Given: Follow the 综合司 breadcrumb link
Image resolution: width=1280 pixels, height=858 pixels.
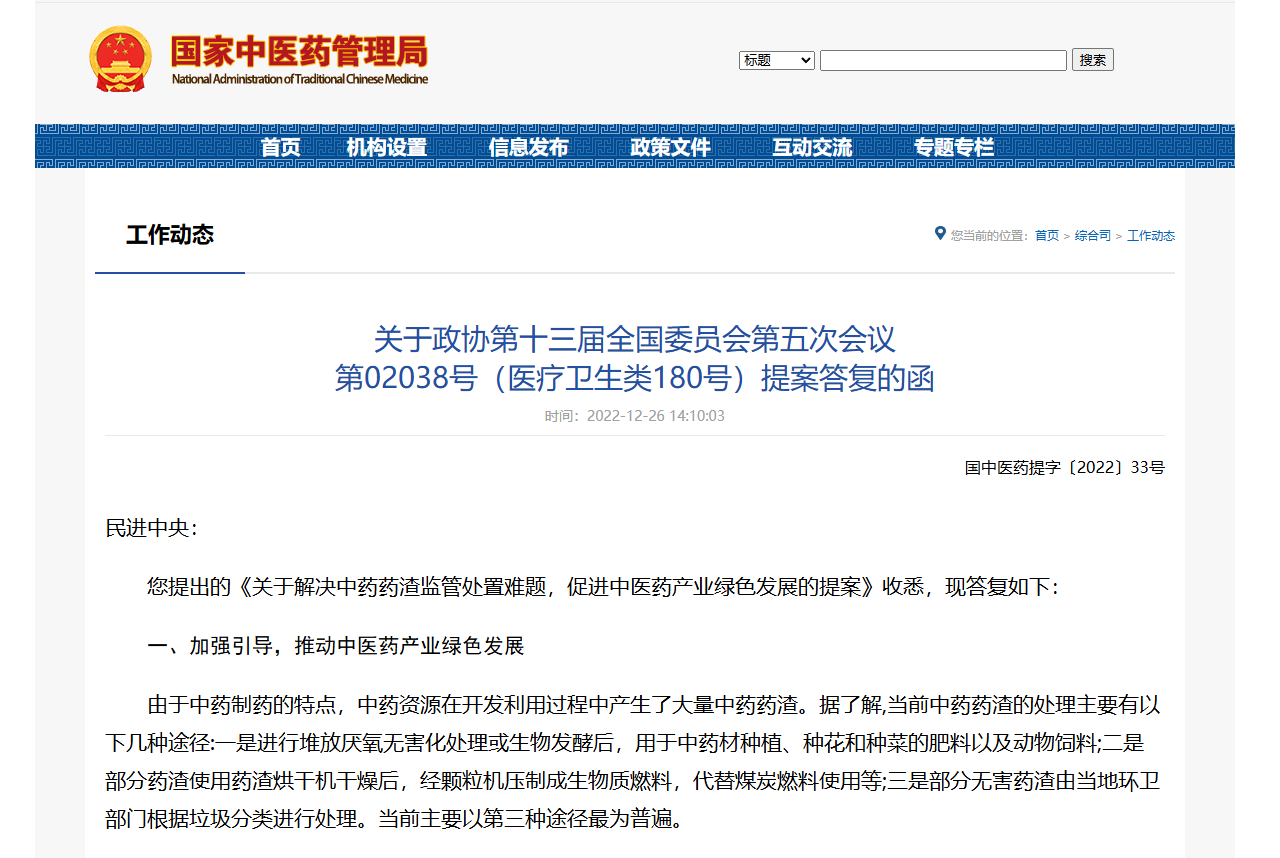Looking at the screenshot, I should tap(1092, 236).
